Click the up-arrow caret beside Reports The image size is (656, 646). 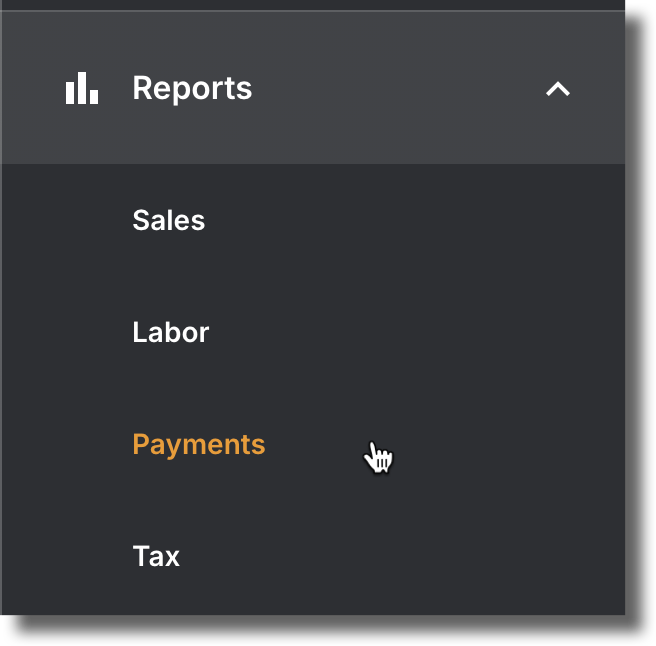click(558, 89)
